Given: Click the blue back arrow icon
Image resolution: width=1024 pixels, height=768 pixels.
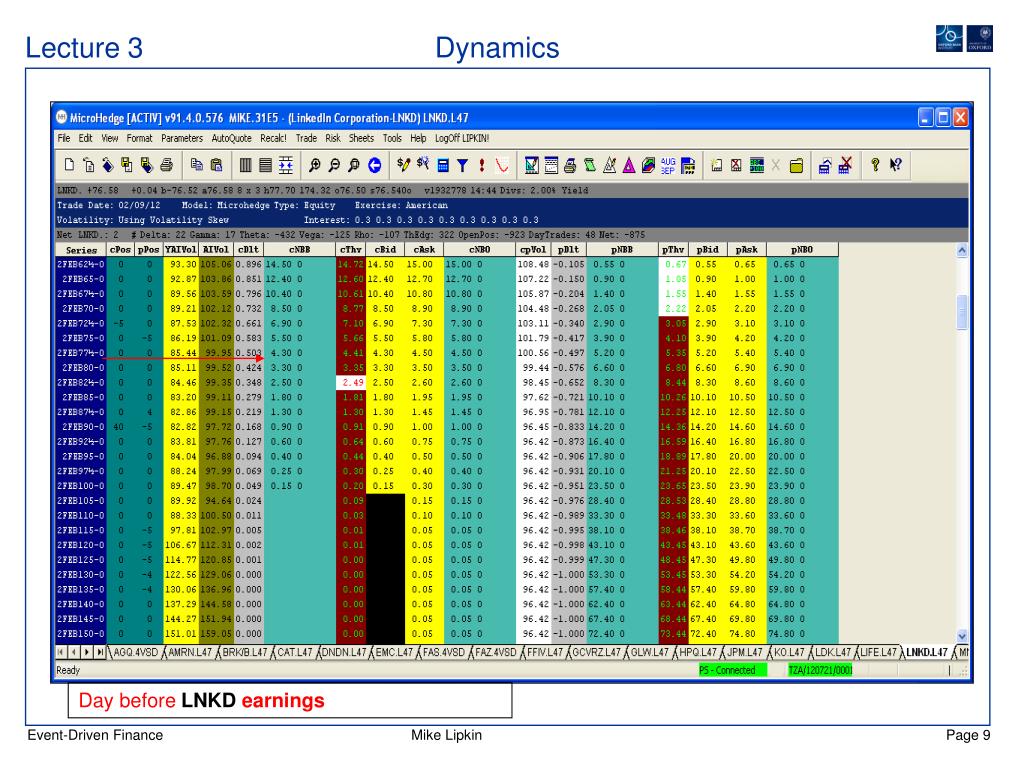Looking at the screenshot, I should [375, 165].
